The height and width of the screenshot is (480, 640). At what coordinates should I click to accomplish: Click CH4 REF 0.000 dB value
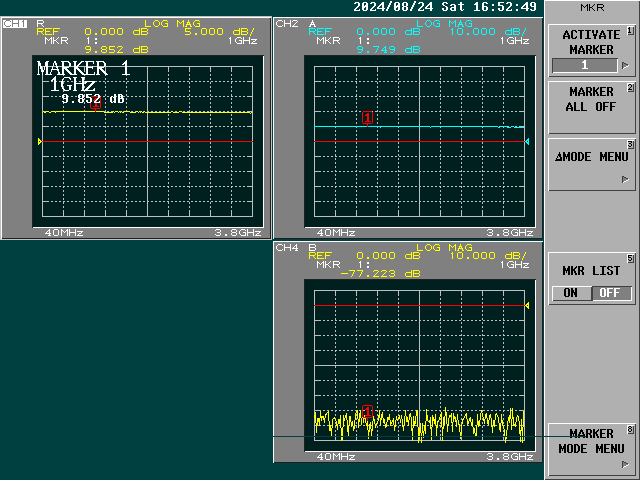tap(388, 256)
